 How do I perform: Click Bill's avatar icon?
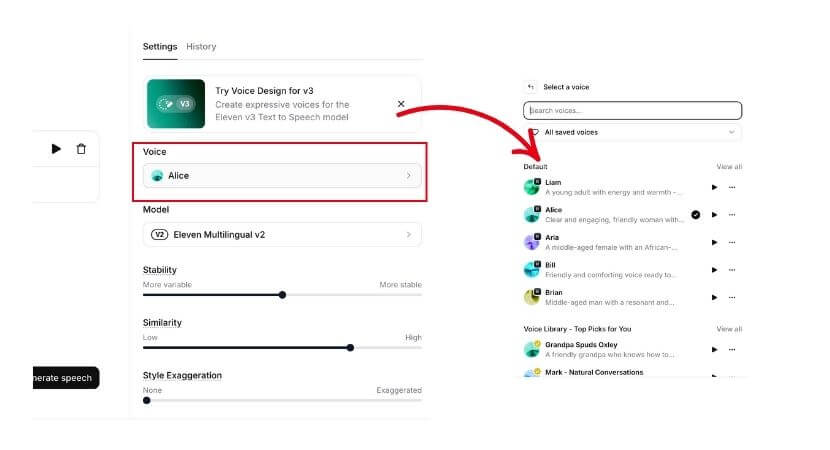coord(532,269)
